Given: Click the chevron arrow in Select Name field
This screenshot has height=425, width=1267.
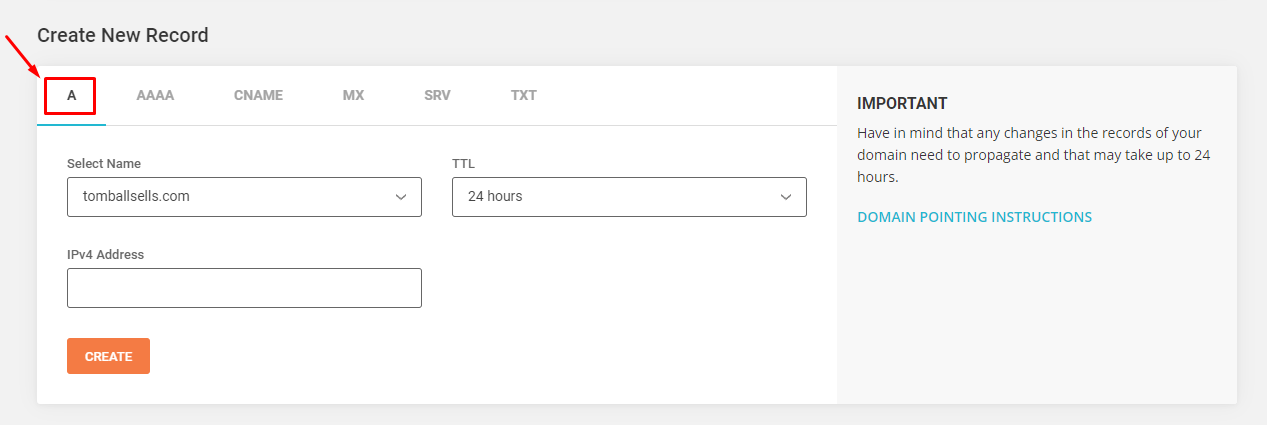Looking at the screenshot, I should pos(401,197).
